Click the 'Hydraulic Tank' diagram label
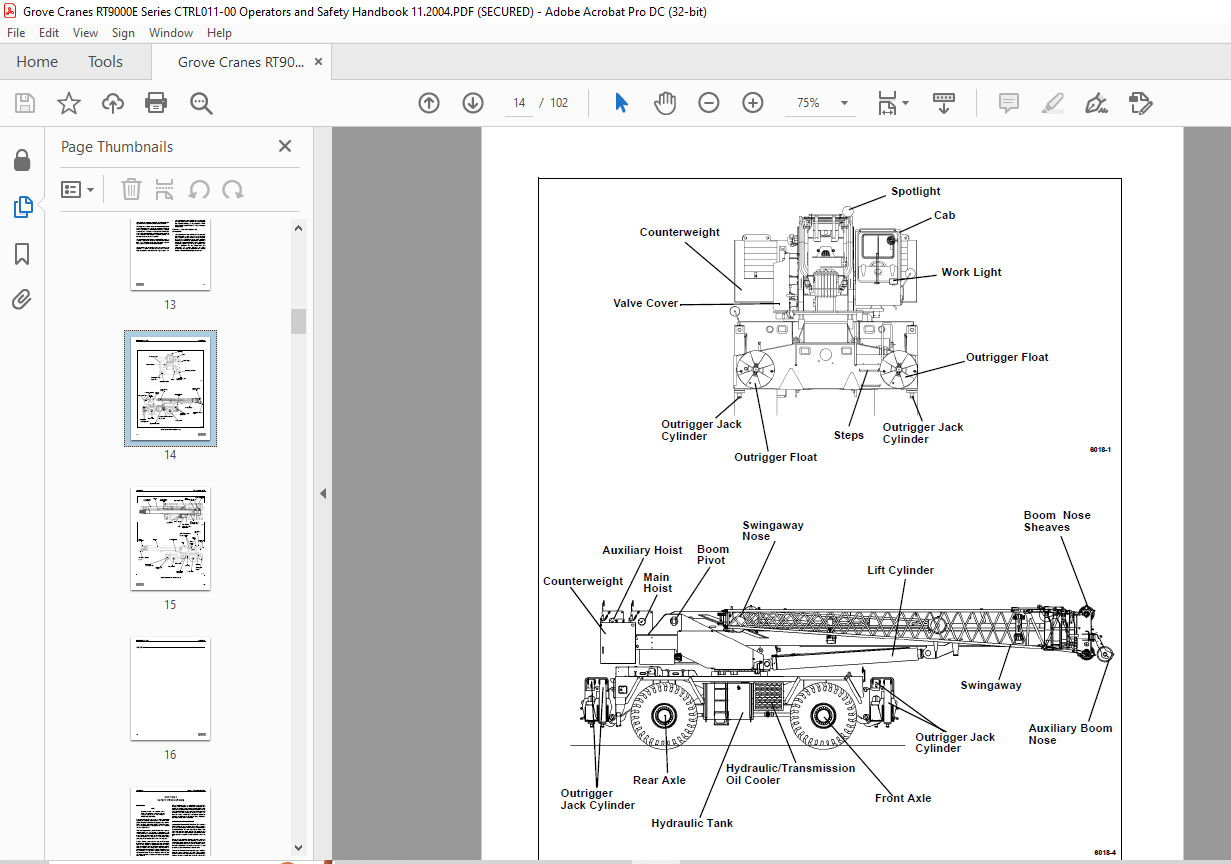 coord(692,823)
